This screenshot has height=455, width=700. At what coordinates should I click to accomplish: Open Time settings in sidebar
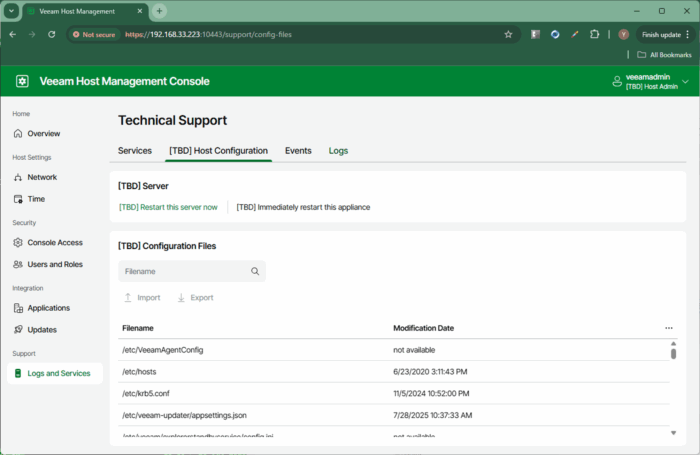pyautogui.click(x=36, y=199)
